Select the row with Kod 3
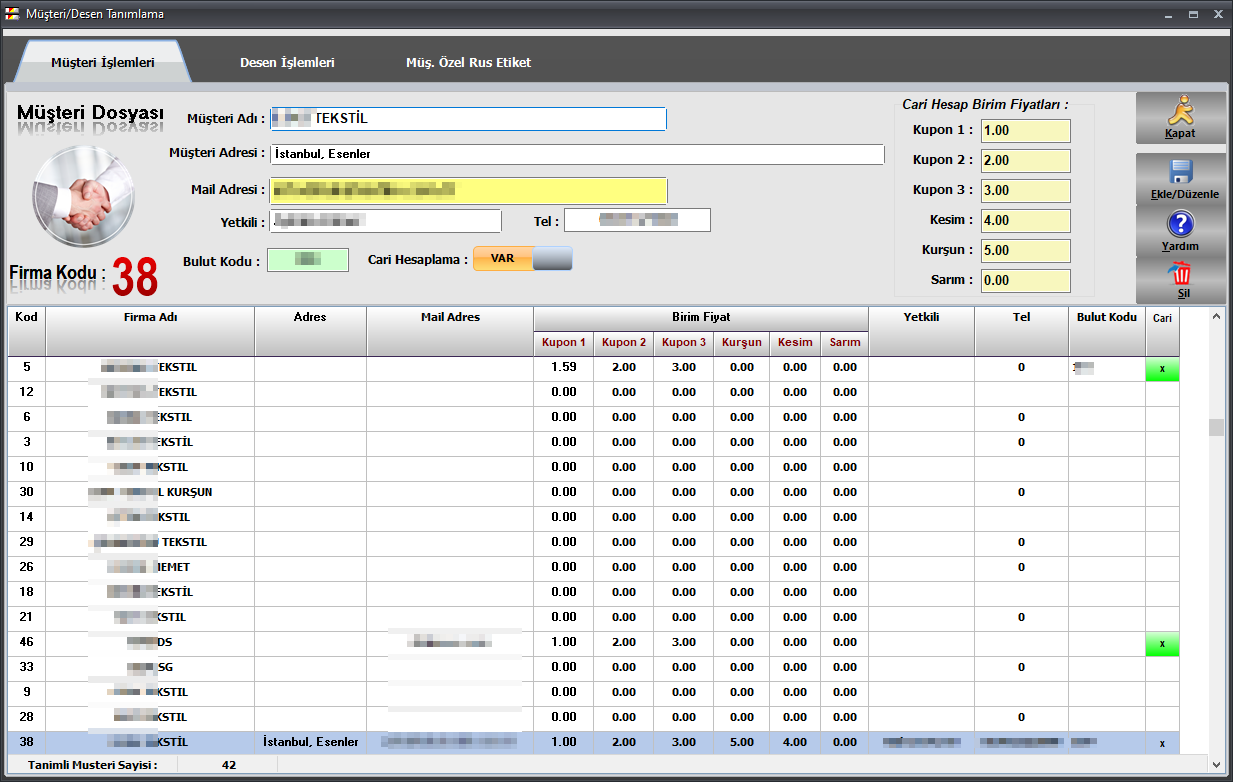1233x782 pixels. point(594,443)
